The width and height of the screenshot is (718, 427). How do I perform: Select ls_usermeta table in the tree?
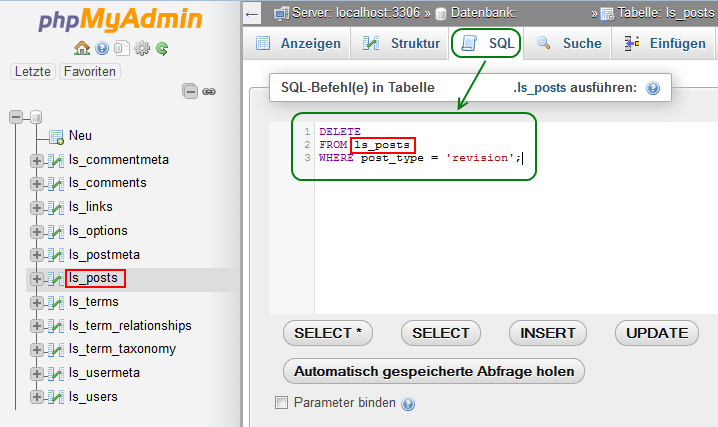pyautogui.click(x=104, y=373)
